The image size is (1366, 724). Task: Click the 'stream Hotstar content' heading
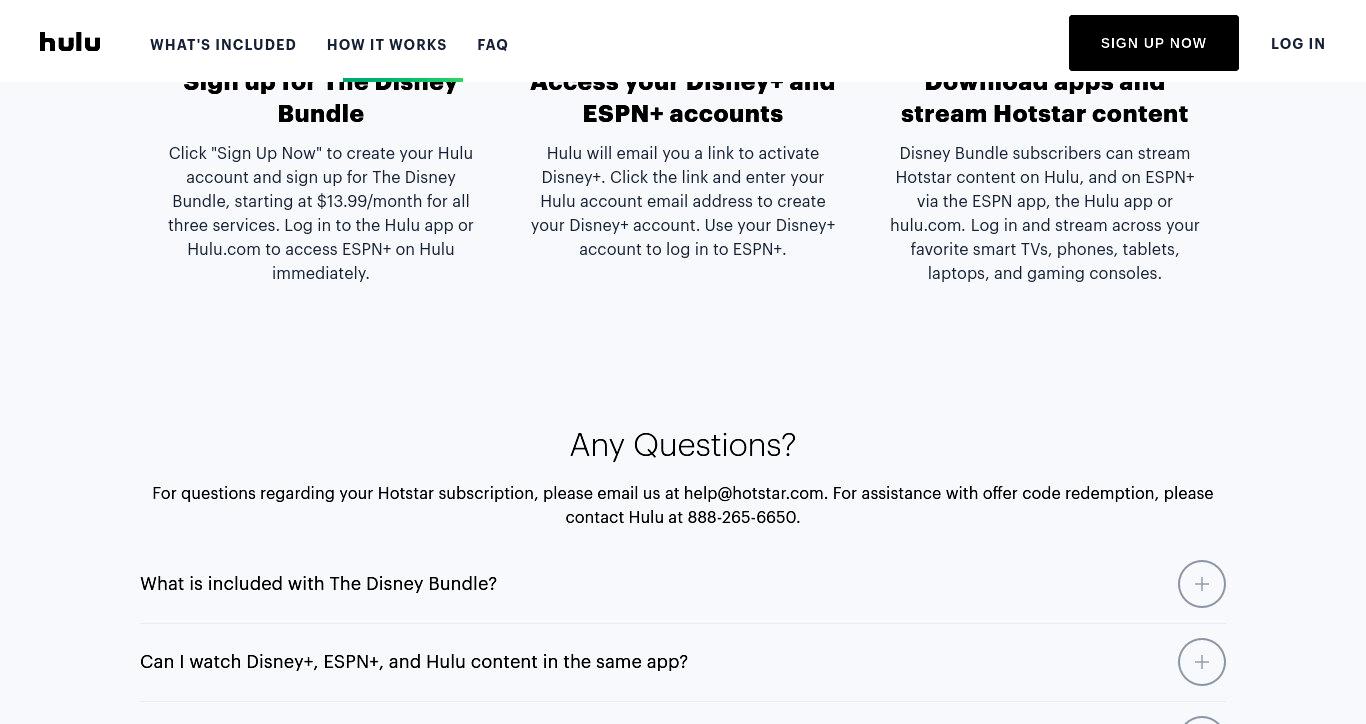point(1044,114)
